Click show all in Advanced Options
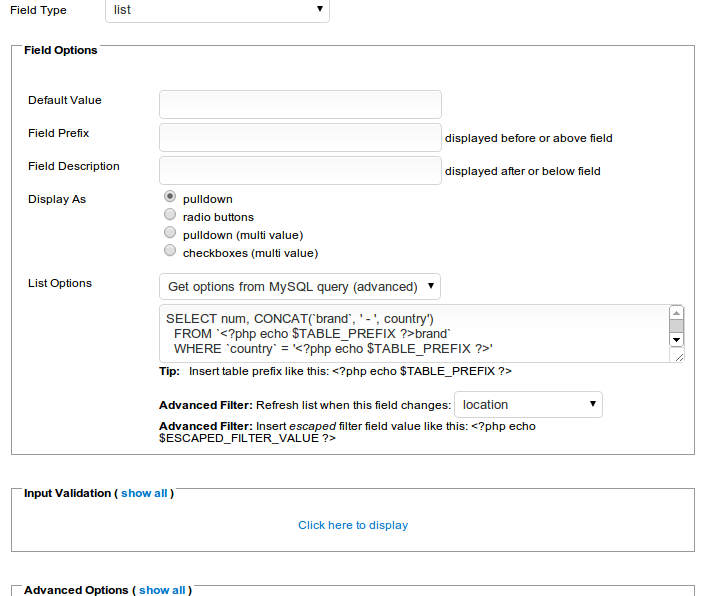The image size is (704, 596). pyautogui.click(x=162, y=590)
